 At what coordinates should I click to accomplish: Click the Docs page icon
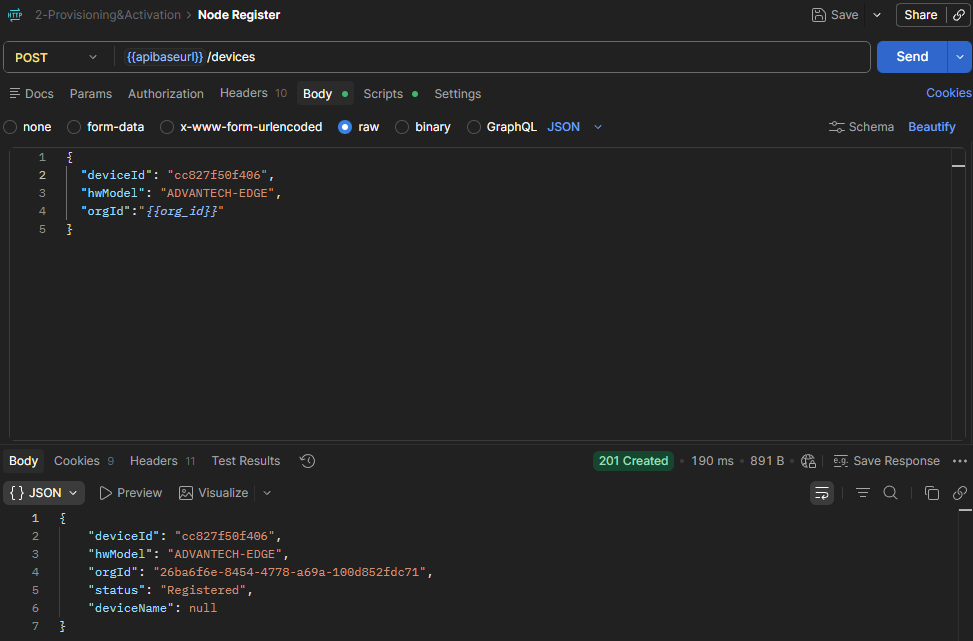pos(14,93)
